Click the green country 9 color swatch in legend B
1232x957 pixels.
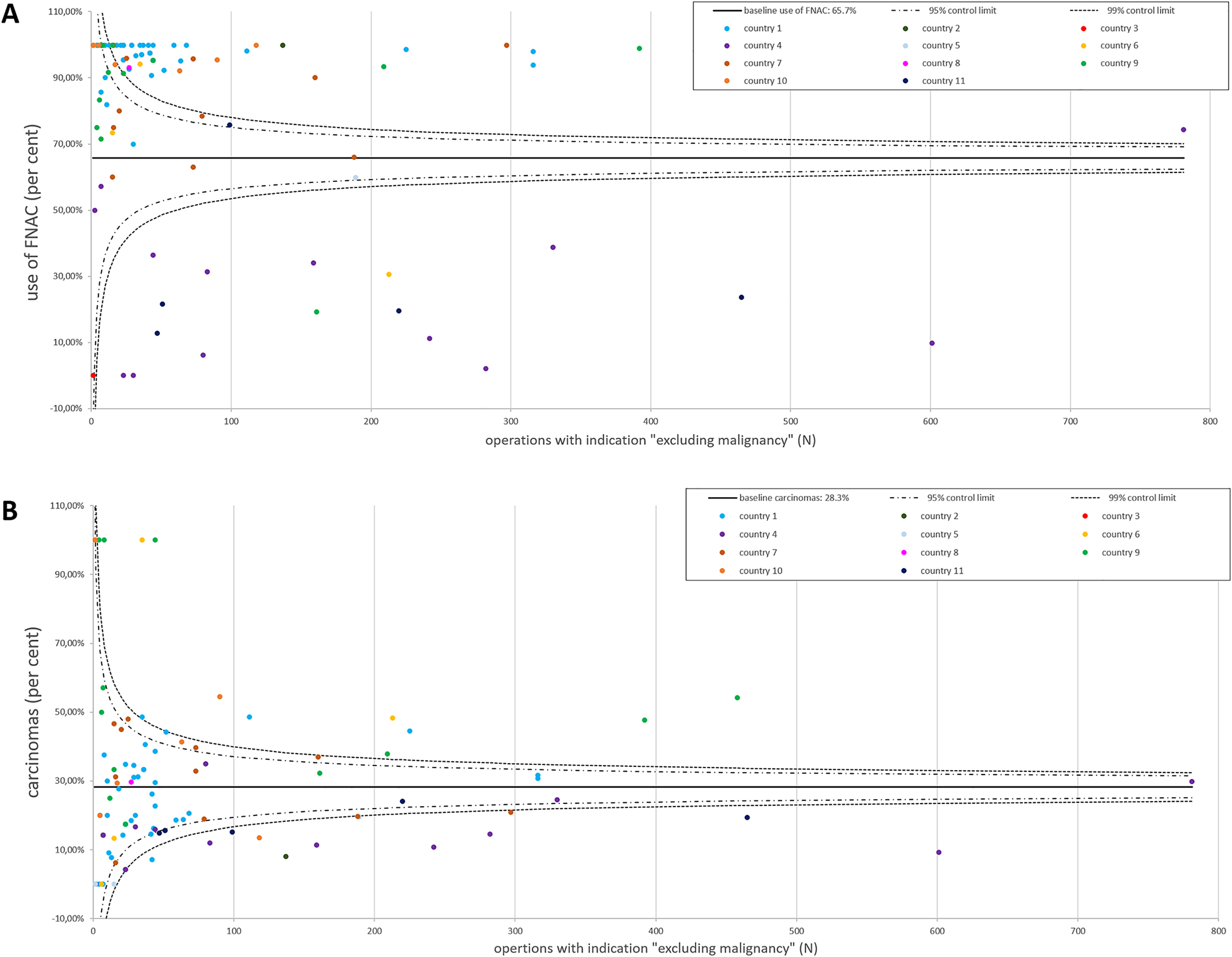1084,553
